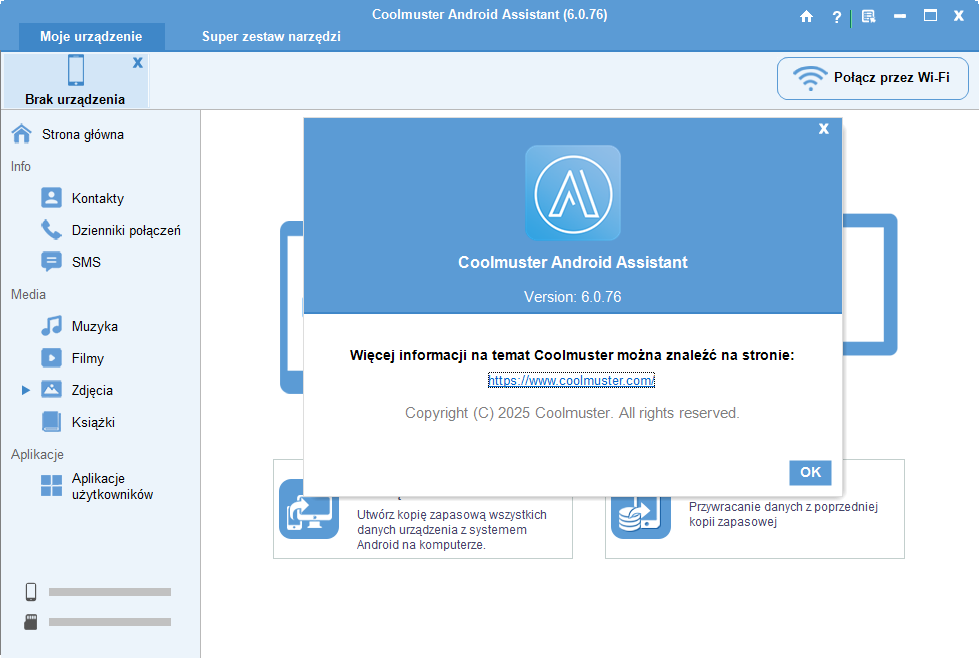The height and width of the screenshot is (659, 979).
Task: Click the Media category label
Action: click(28, 294)
